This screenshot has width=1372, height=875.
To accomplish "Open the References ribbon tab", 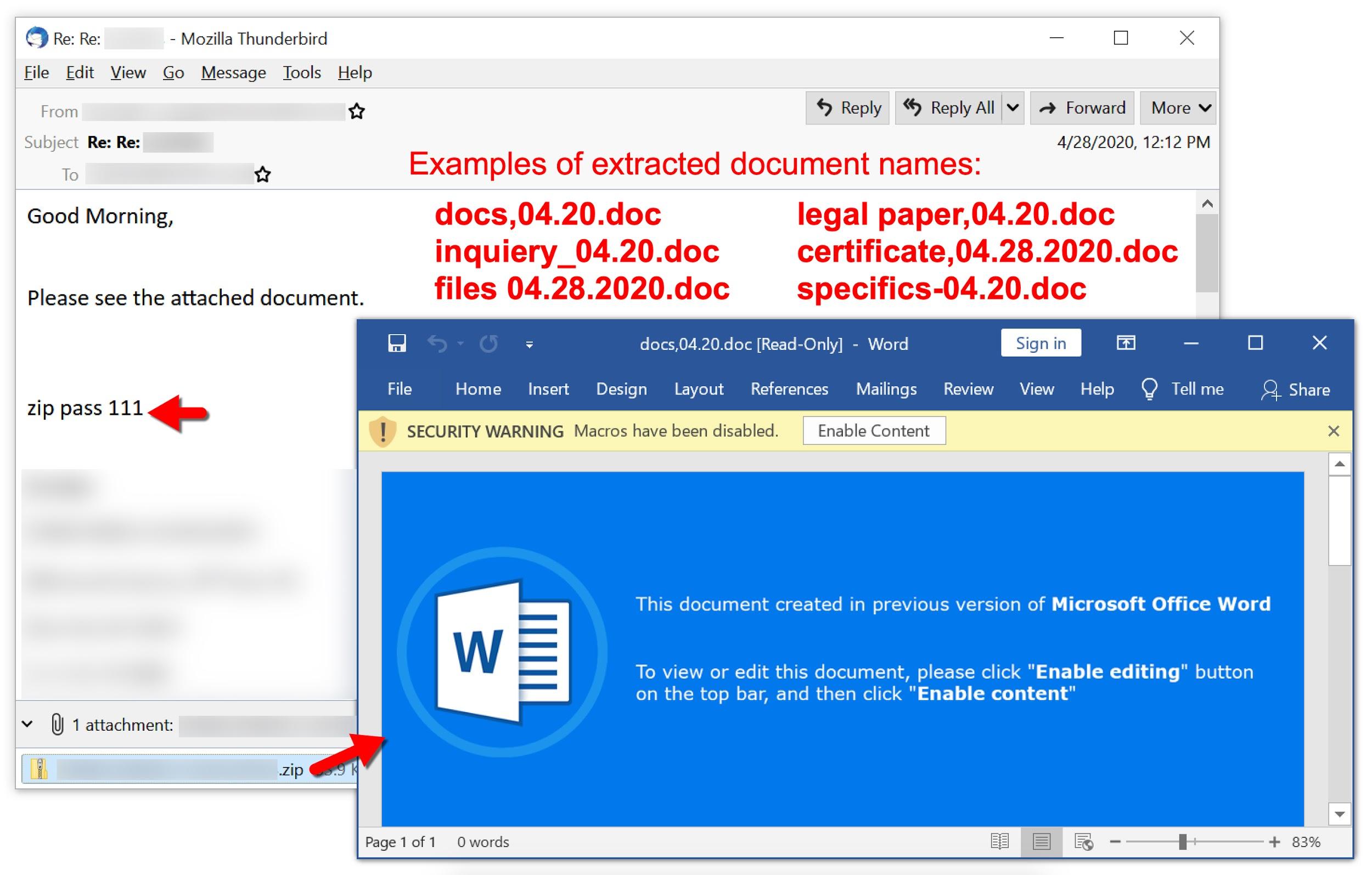I will (x=789, y=389).
